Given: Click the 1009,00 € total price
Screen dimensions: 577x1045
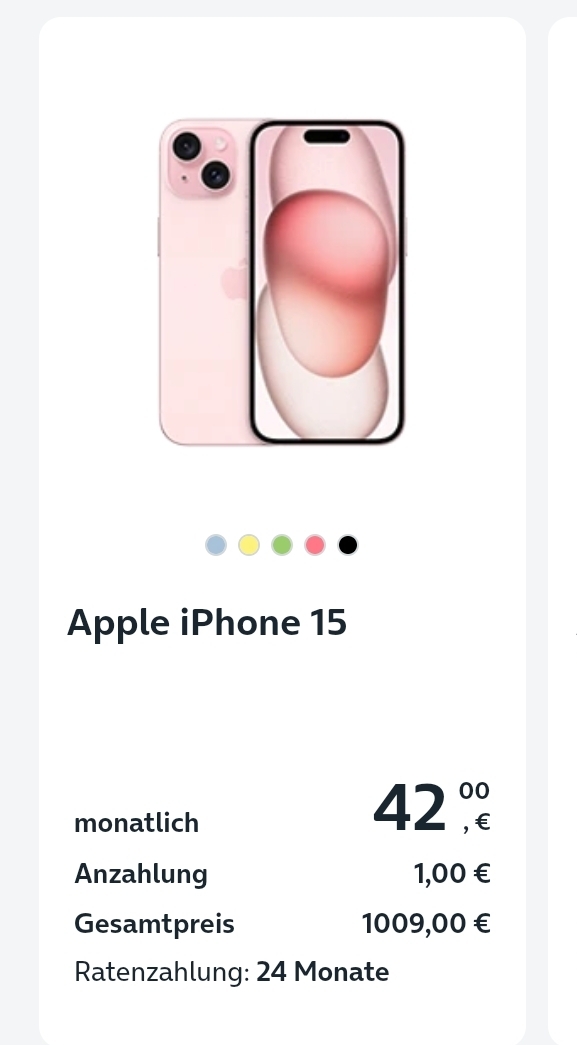Looking at the screenshot, I should click(426, 924).
